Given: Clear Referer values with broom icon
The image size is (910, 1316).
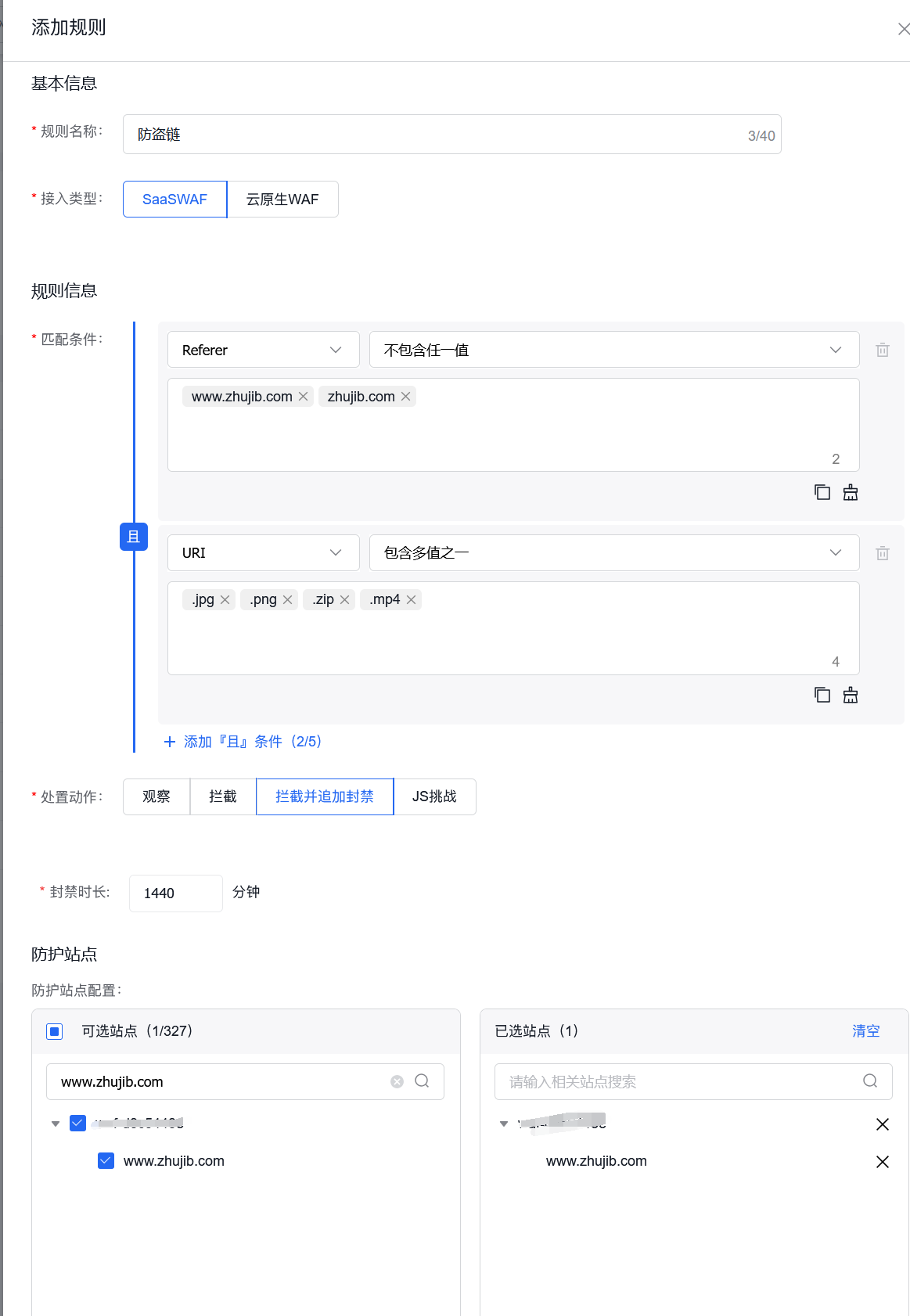Looking at the screenshot, I should 851,492.
